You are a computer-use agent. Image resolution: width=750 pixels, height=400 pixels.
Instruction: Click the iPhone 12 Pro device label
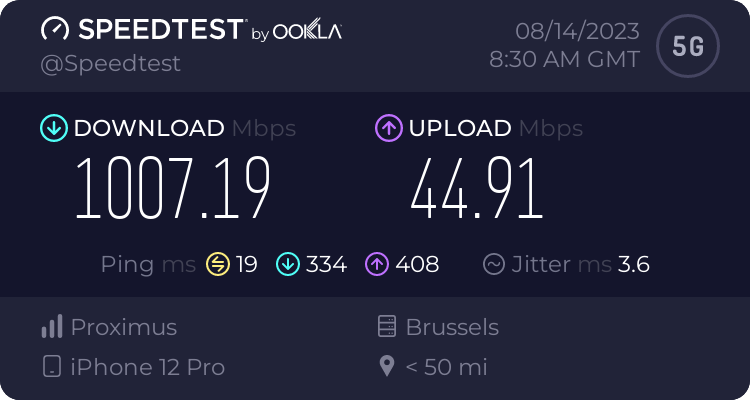coord(148,367)
